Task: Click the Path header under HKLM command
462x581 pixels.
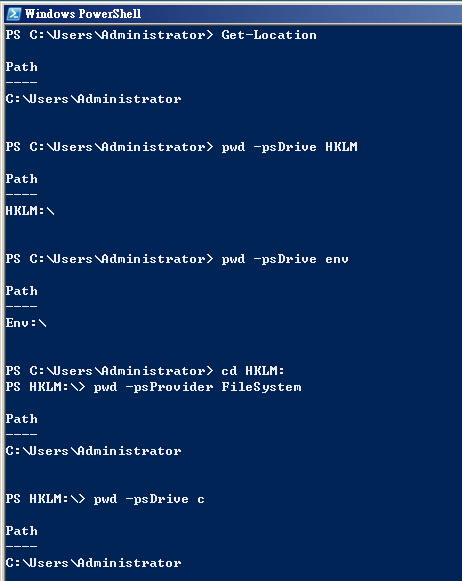Action: (x=21, y=179)
